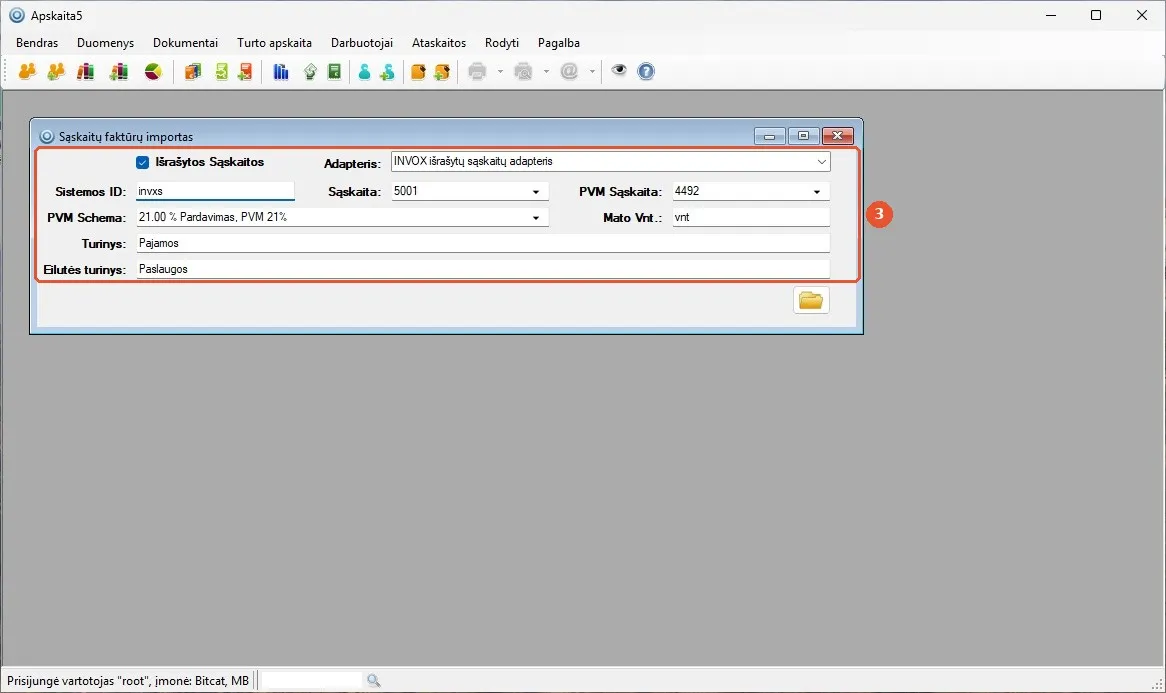Click the dark green ledger book icon

335,71
